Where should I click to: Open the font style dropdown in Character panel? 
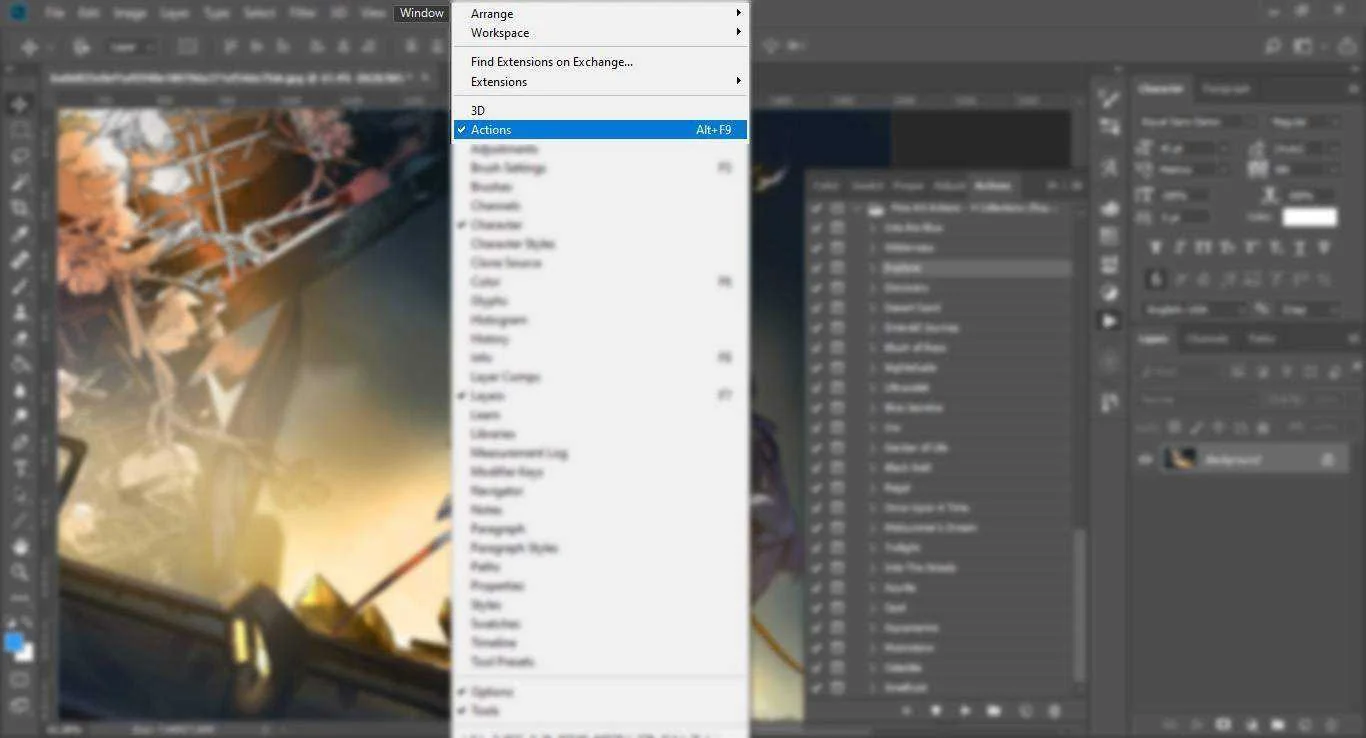pyautogui.click(x=1303, y=122)
